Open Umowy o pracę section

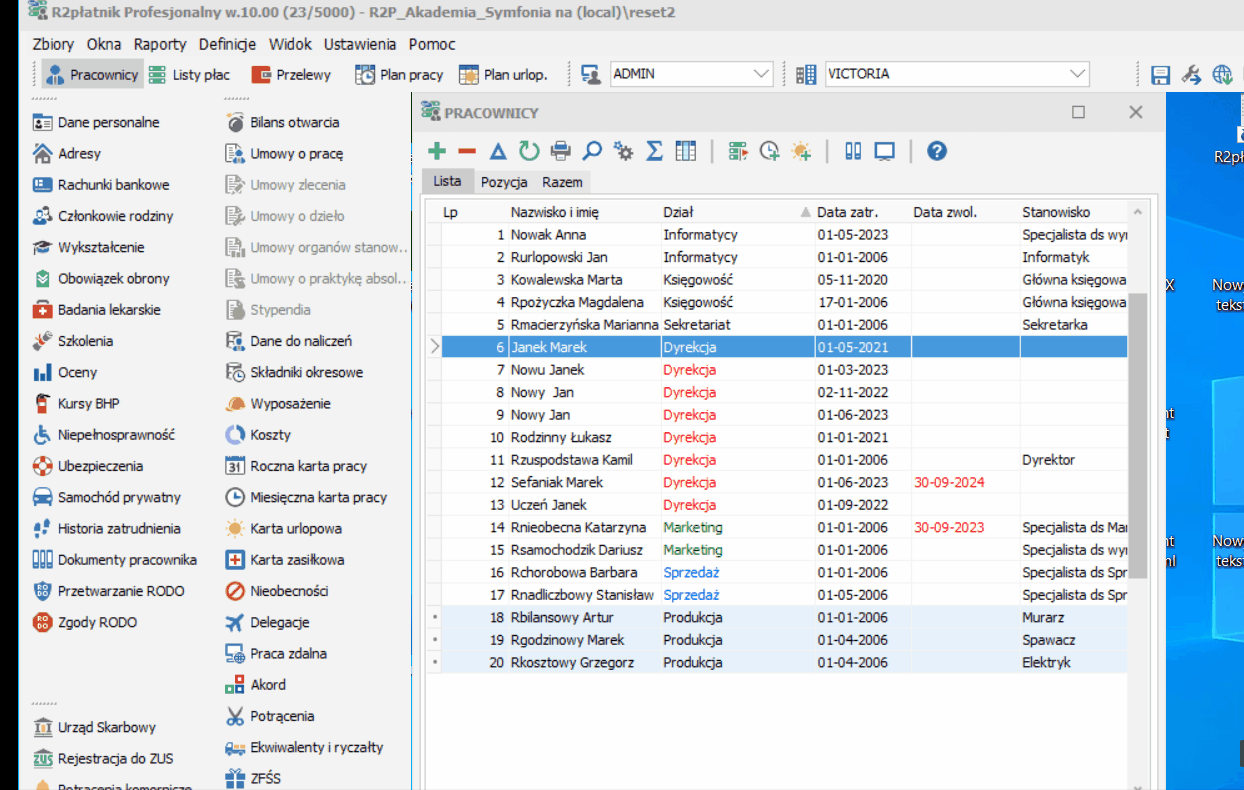(x=284, y=154)
